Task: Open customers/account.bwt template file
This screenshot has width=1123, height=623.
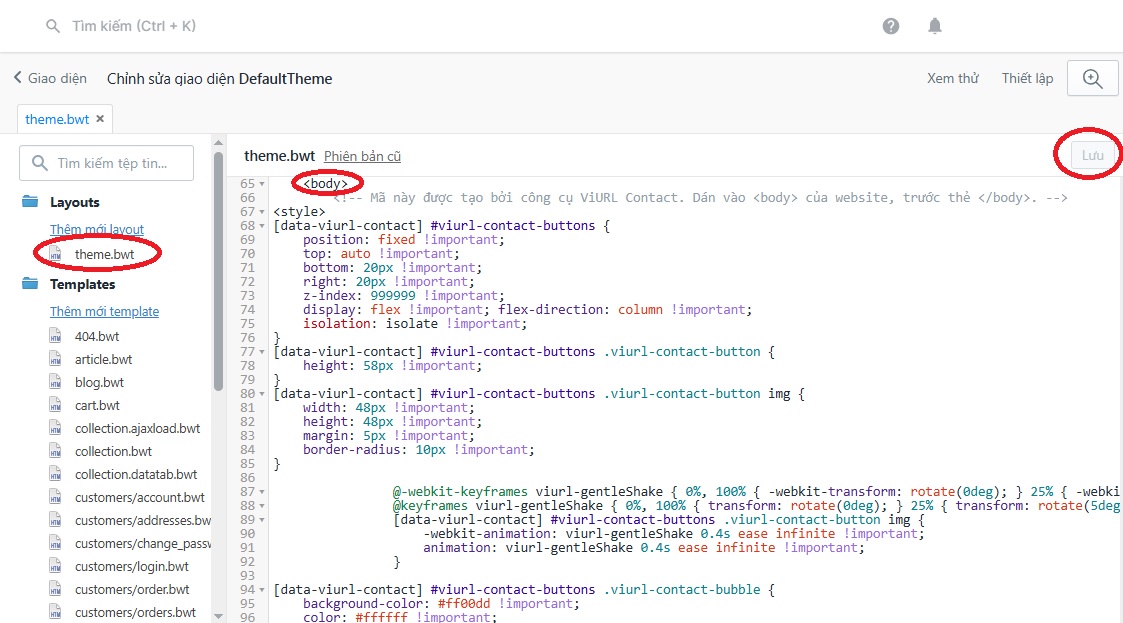Action: click(140, 497)
